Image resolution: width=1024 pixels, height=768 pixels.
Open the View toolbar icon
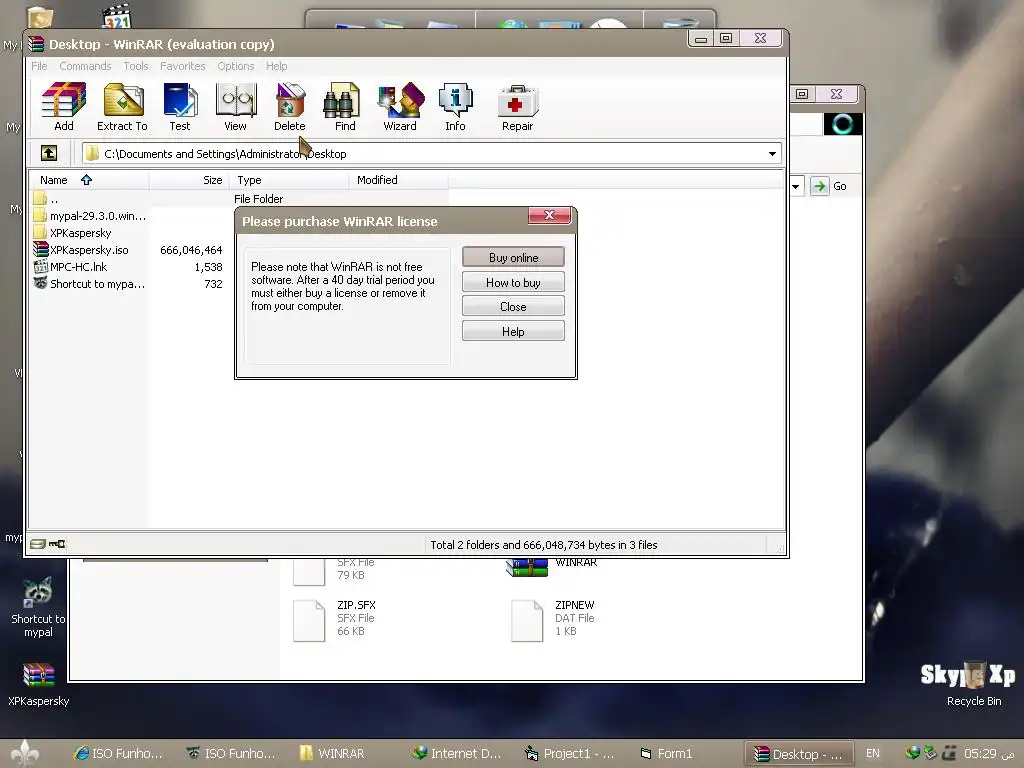[x=235, y=107]
